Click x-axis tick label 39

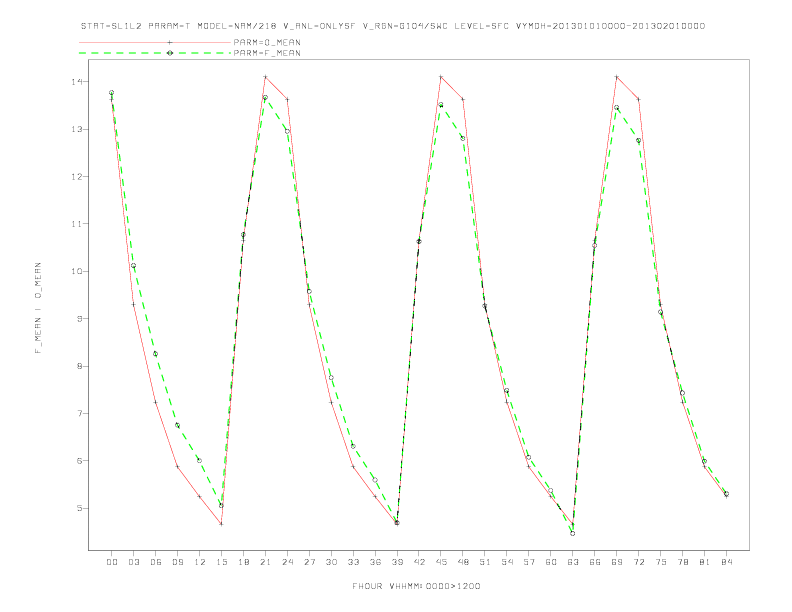pyautogui.click(x=397, y=562)
